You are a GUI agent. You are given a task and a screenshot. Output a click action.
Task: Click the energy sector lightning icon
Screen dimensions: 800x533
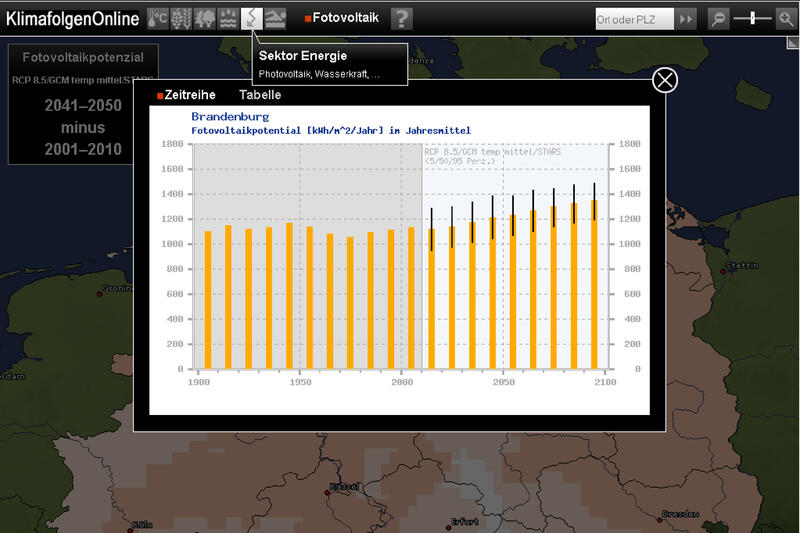coord(252,18)
